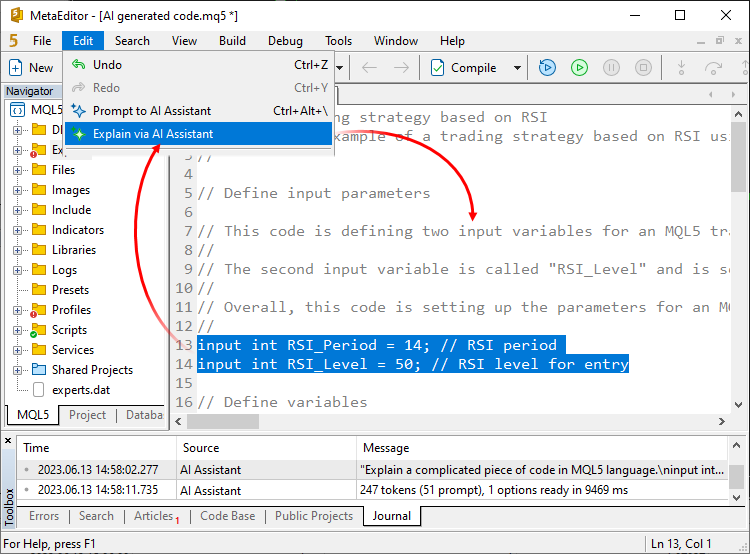Click the Undo arrow icon in Edit menu
This screenshot has height=554, width=750.
click(x=79, y=65)
